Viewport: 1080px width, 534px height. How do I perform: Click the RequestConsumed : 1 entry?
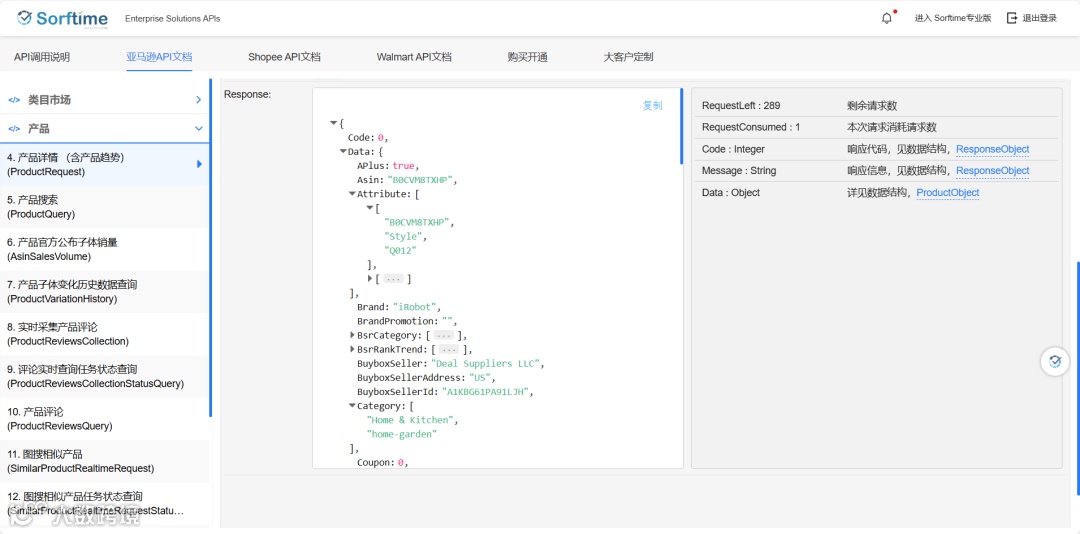(751, 127)
